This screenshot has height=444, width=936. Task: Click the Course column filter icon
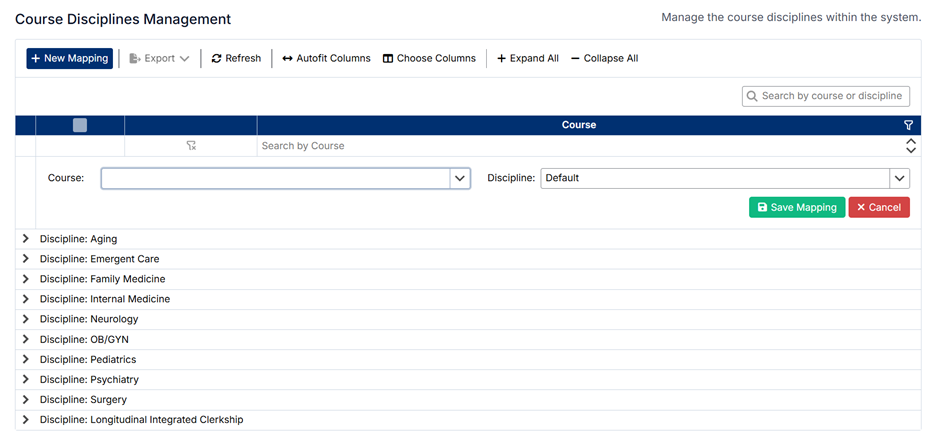tap(908, 125)
